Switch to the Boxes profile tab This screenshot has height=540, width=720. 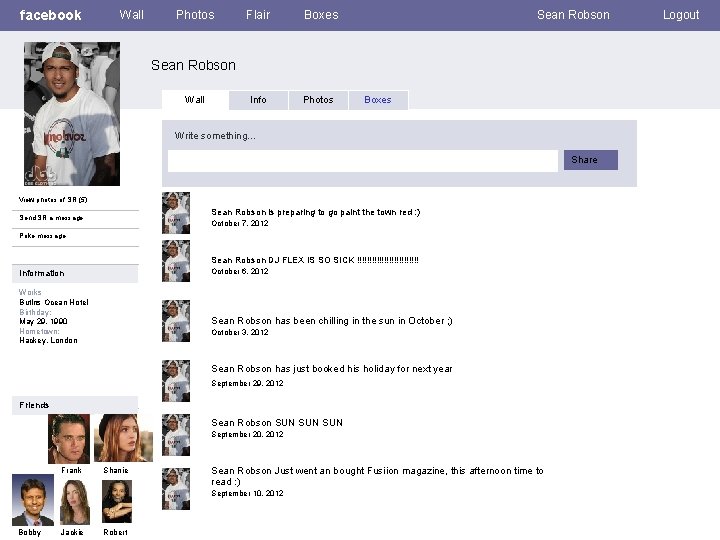tap(378, 100)
